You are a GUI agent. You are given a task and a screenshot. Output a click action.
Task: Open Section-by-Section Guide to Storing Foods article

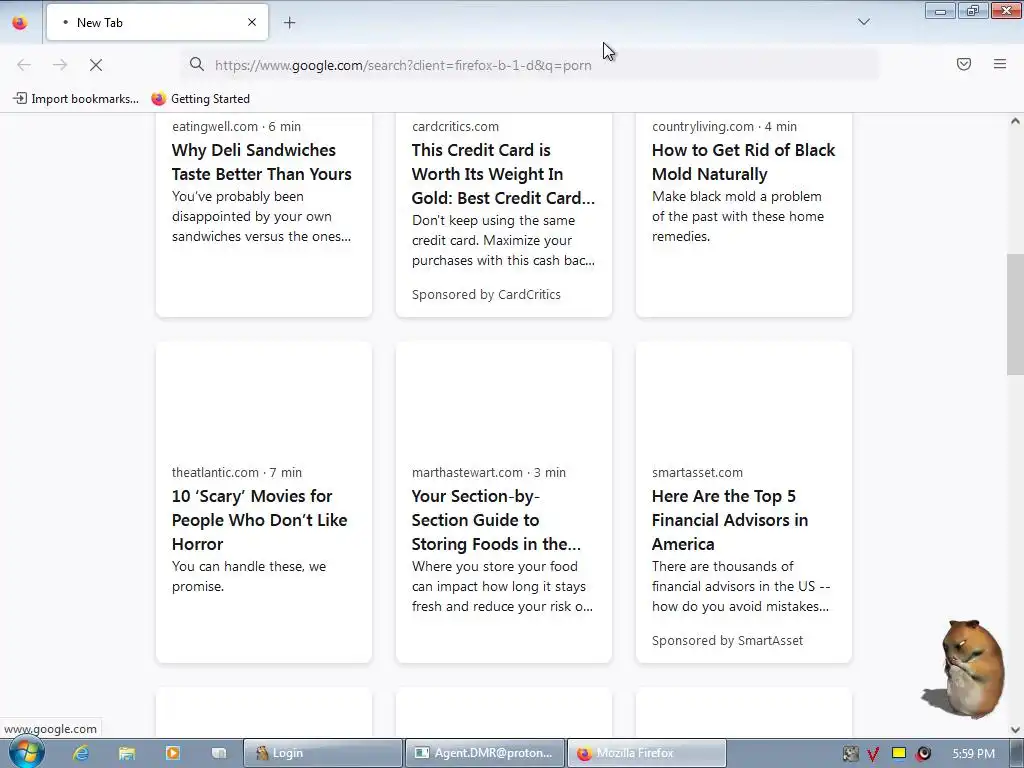point(496,520)
